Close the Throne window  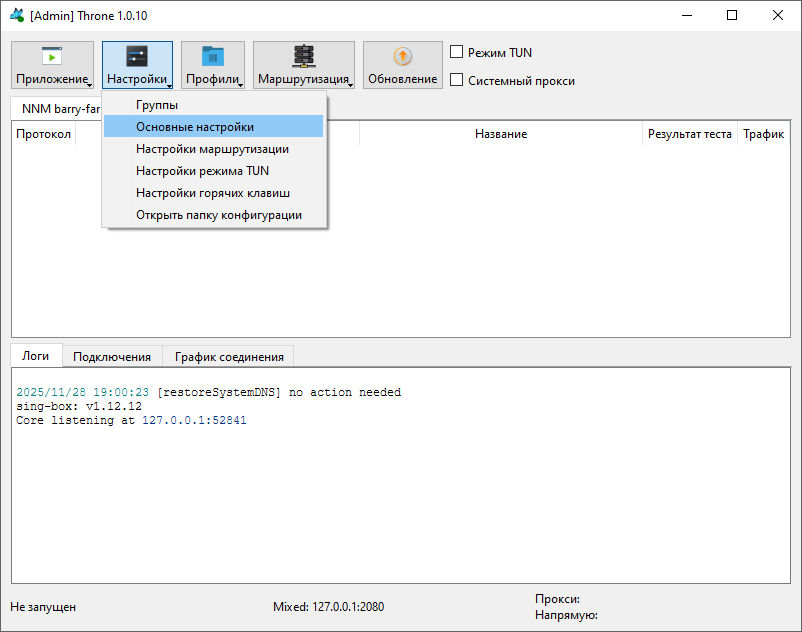[x=777, y=15]
